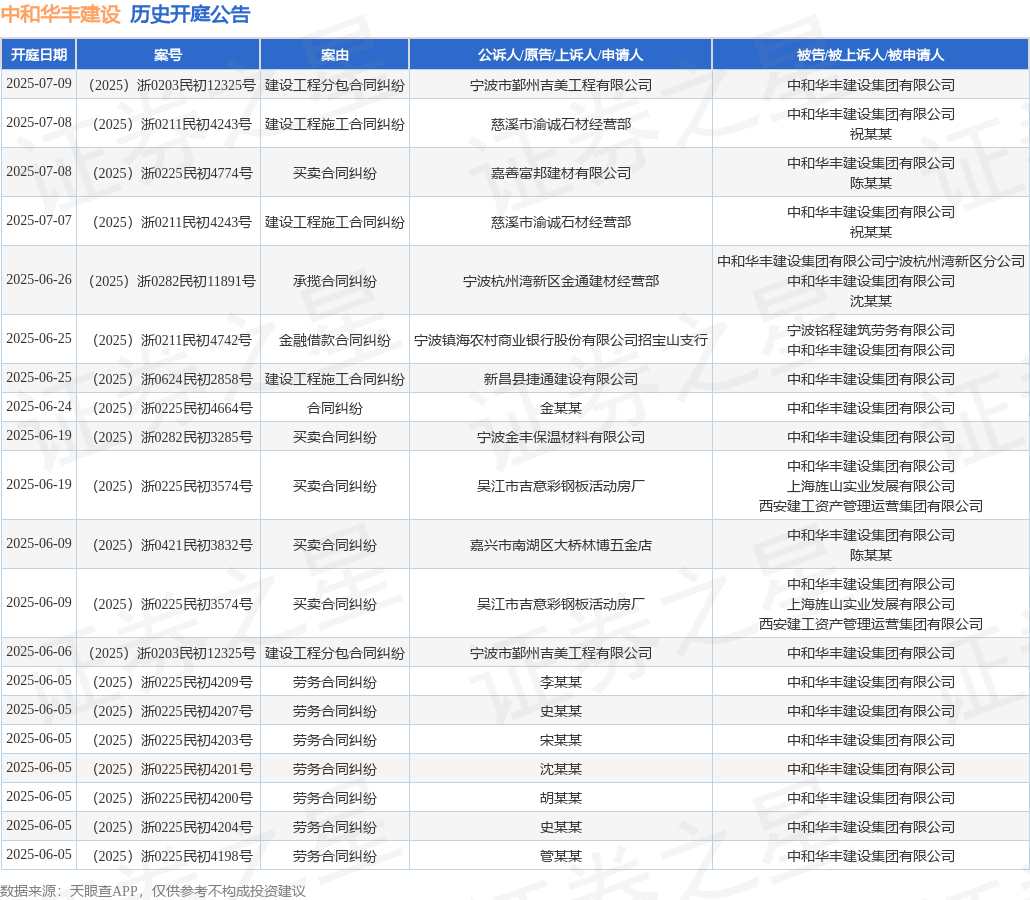Click defendant 中和华丰建设集团有限公司宁波杭州湾新区分公司
1030x900 pixels.
tap(870, 261)
